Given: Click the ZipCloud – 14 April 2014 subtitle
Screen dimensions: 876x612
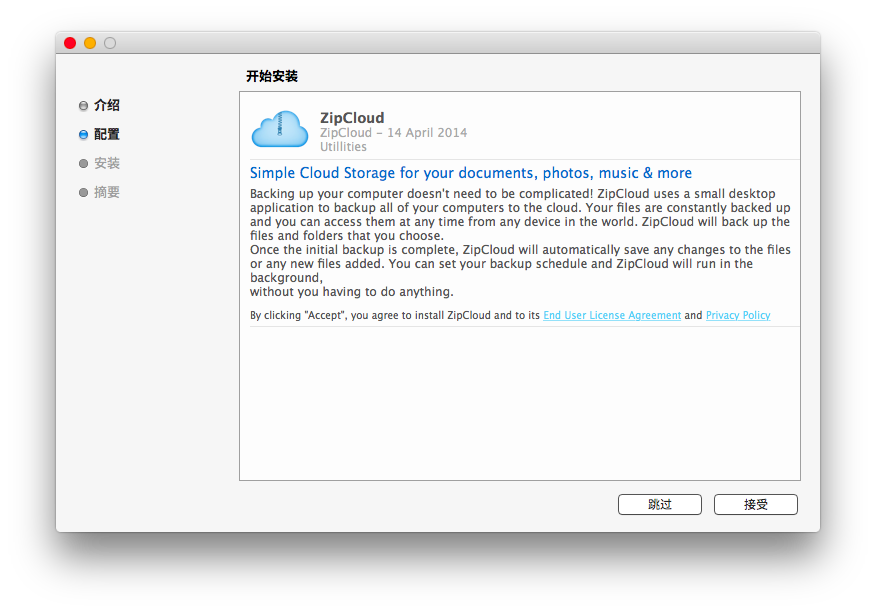Looking at the screenshot, I should tap(393, 133).
